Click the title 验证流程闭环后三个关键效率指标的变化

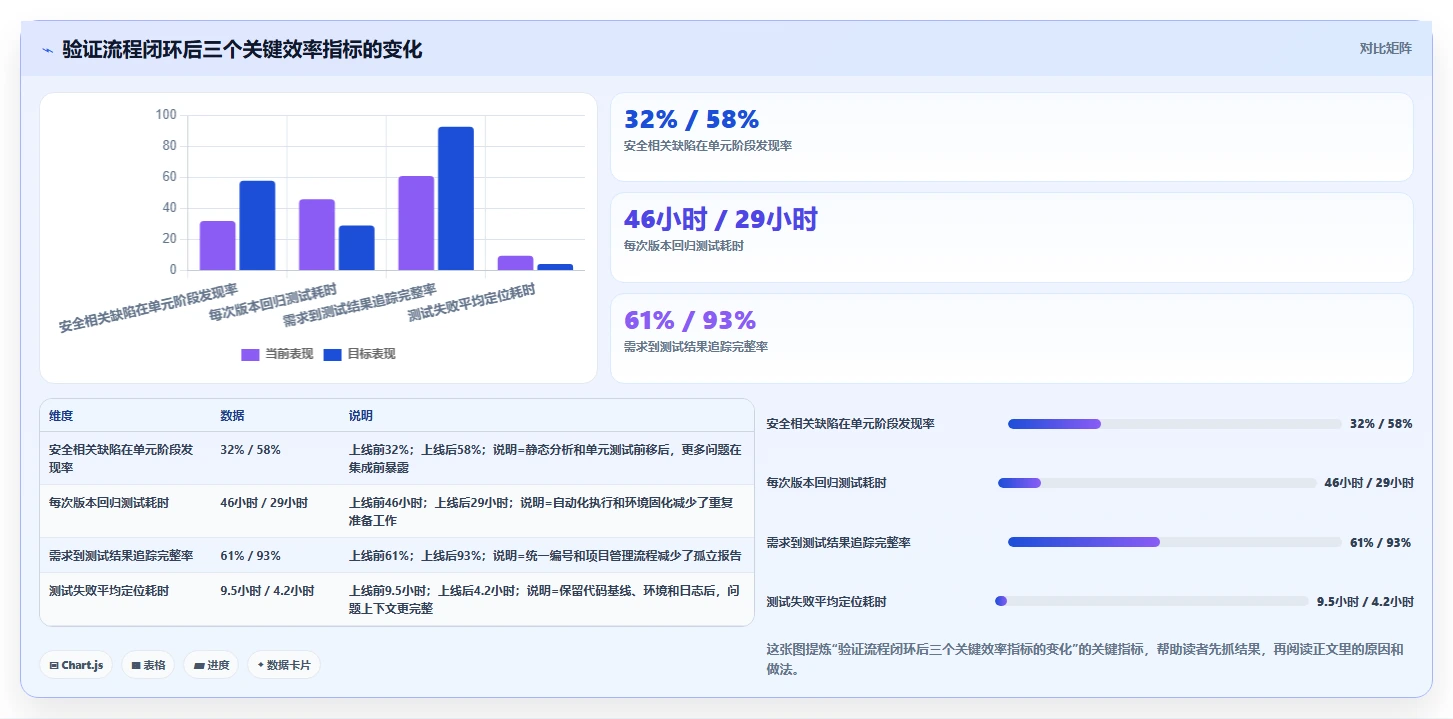(242, 49)
